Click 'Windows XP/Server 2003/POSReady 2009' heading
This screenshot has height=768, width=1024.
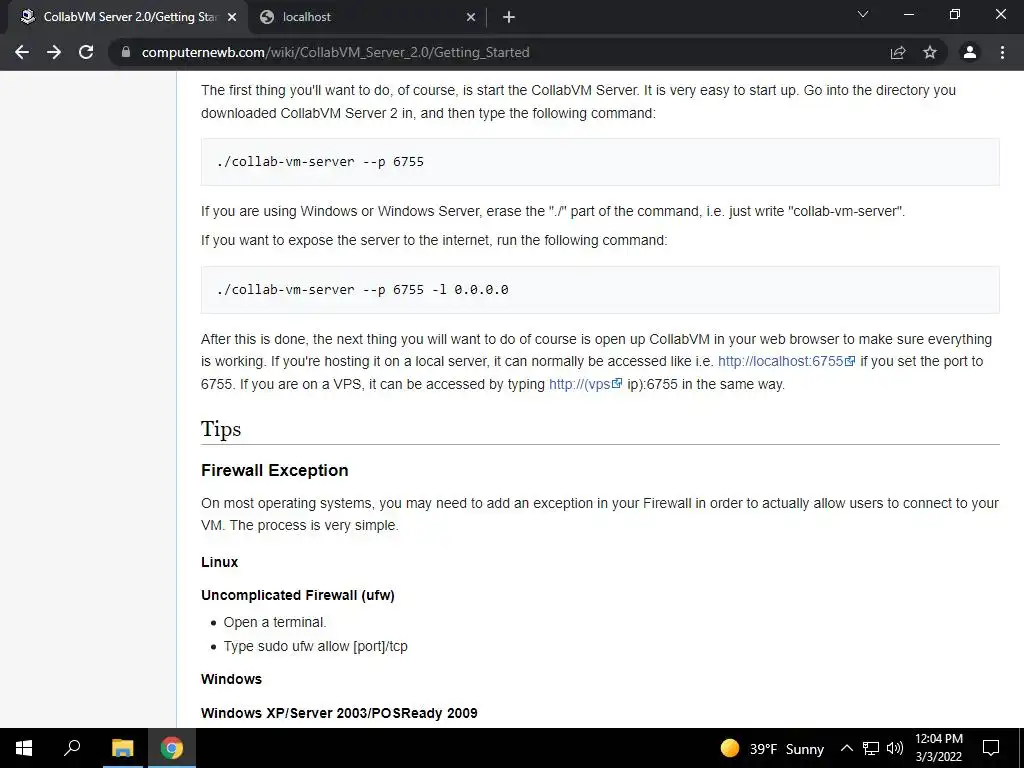tap(339, 713)
